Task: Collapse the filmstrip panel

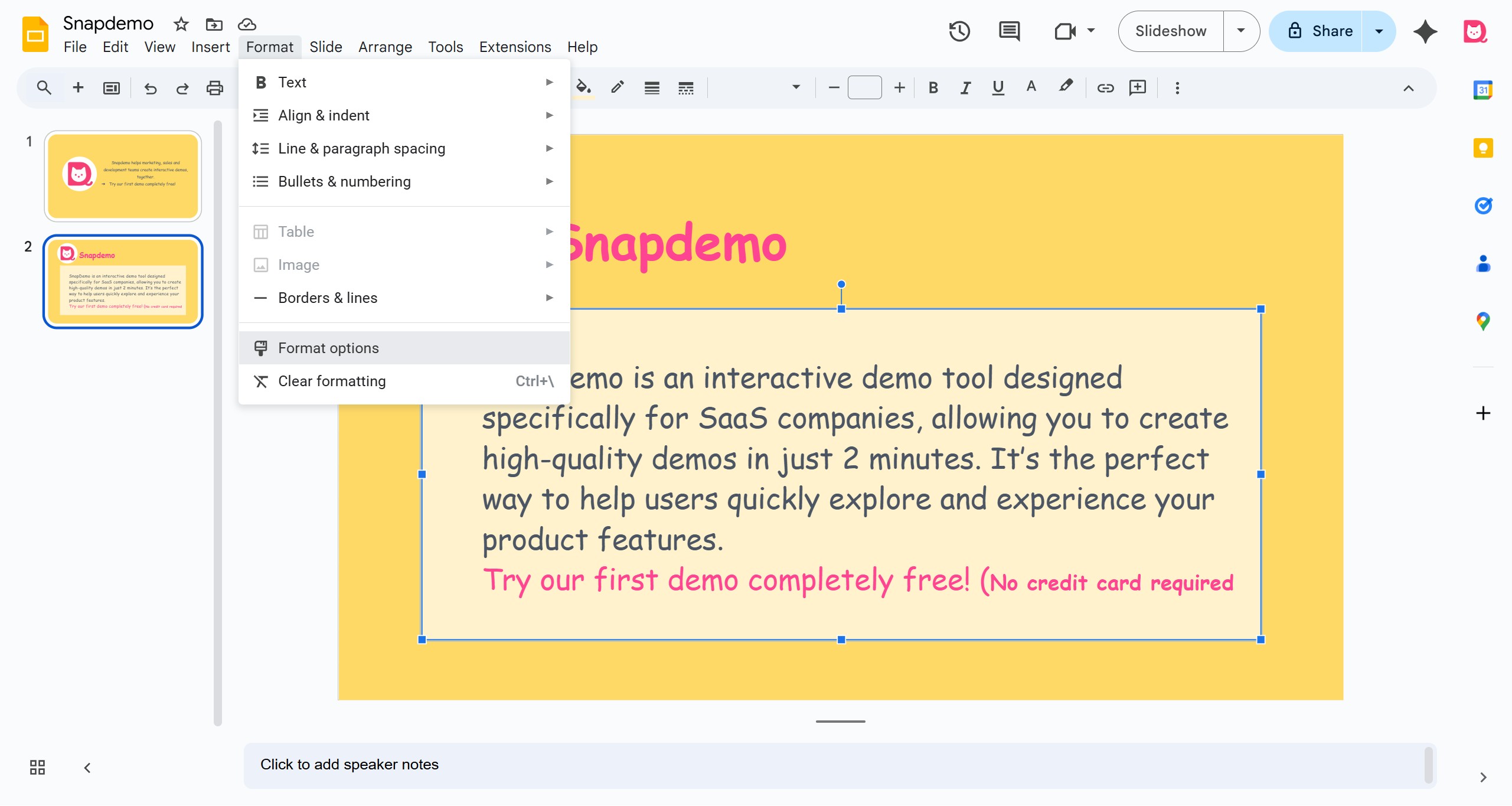Action: [x=87, y=768]
